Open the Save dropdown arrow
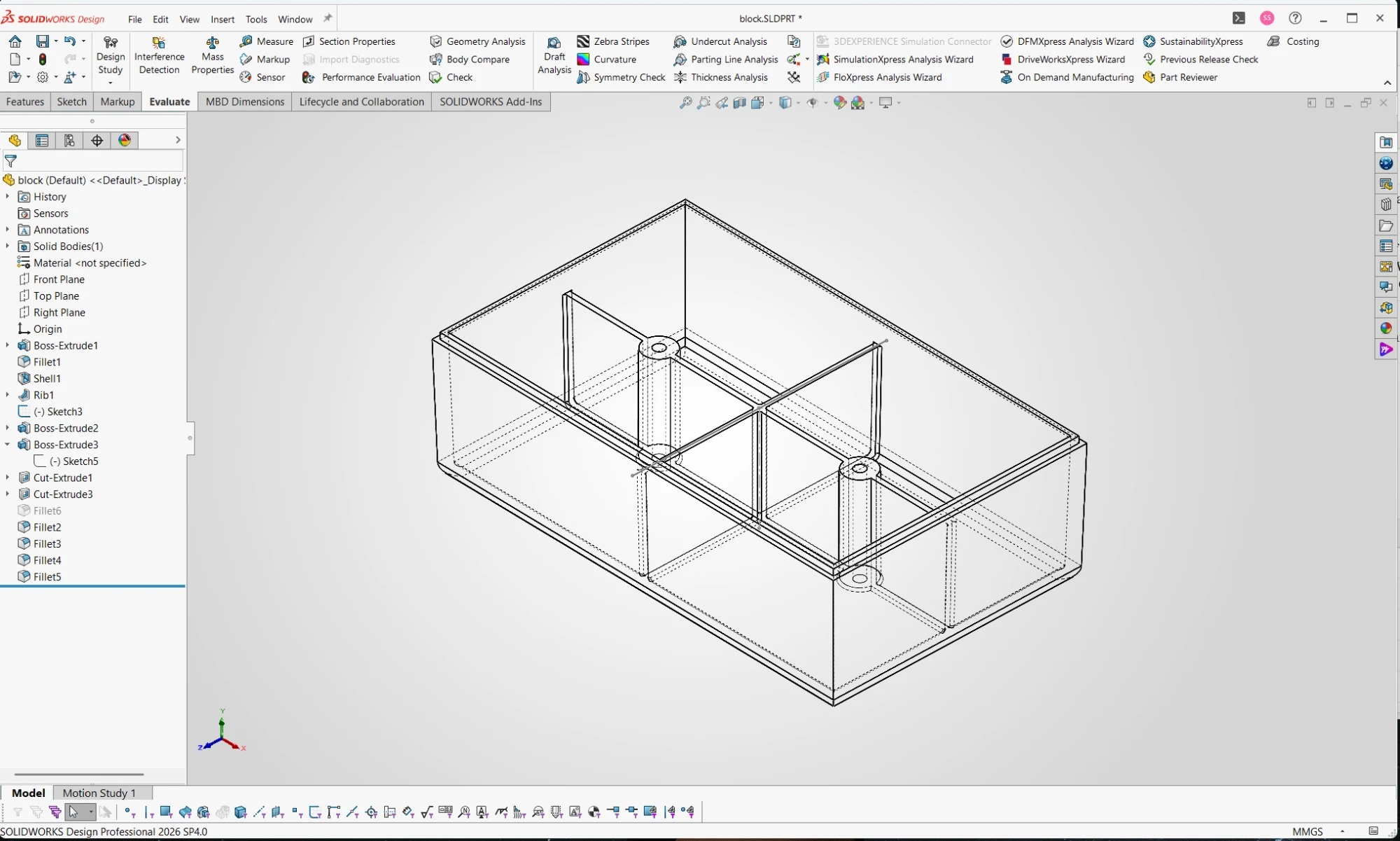 56,41
